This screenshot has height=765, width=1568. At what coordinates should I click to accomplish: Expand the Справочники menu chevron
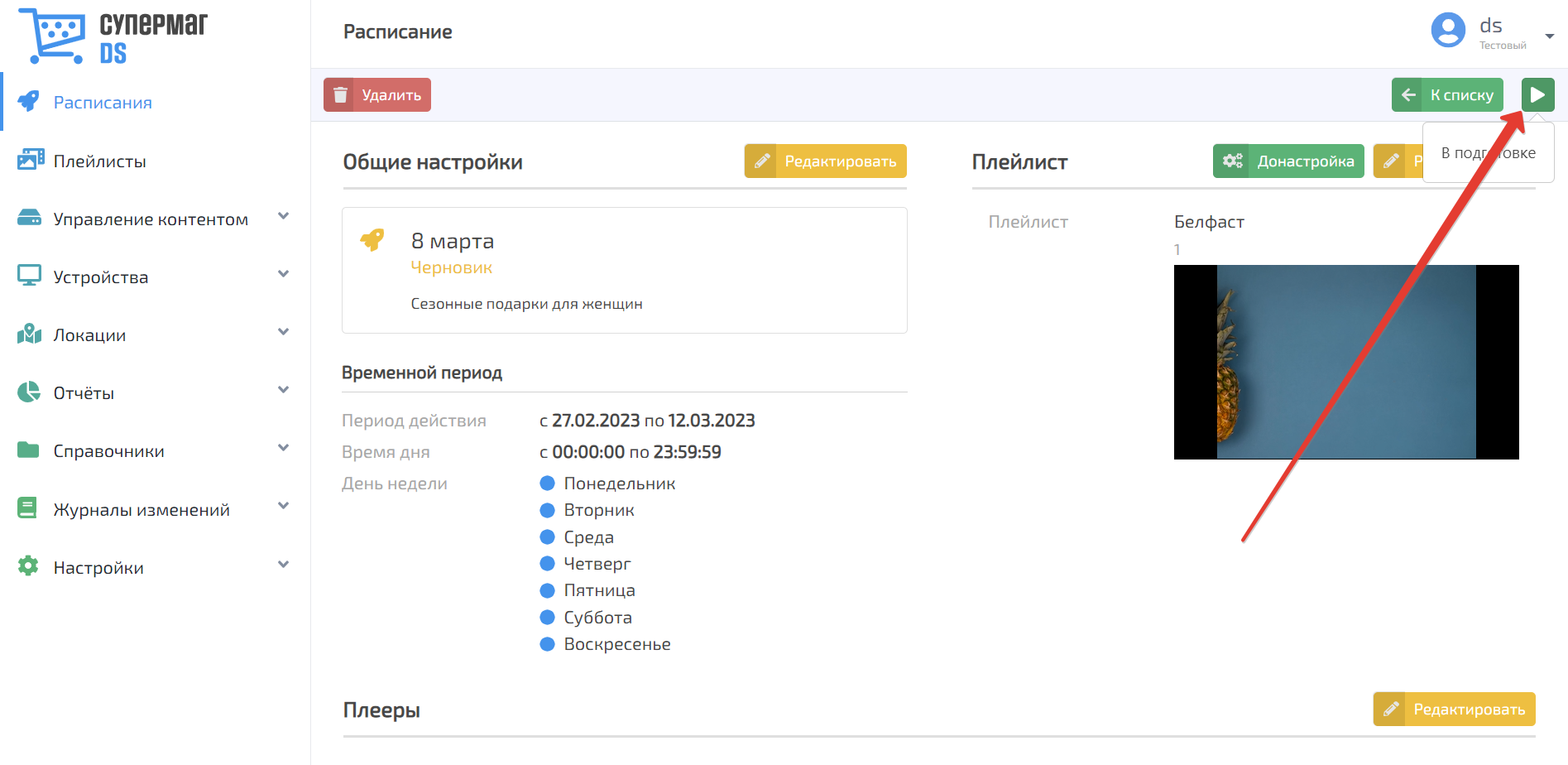(x=283, y=448)
